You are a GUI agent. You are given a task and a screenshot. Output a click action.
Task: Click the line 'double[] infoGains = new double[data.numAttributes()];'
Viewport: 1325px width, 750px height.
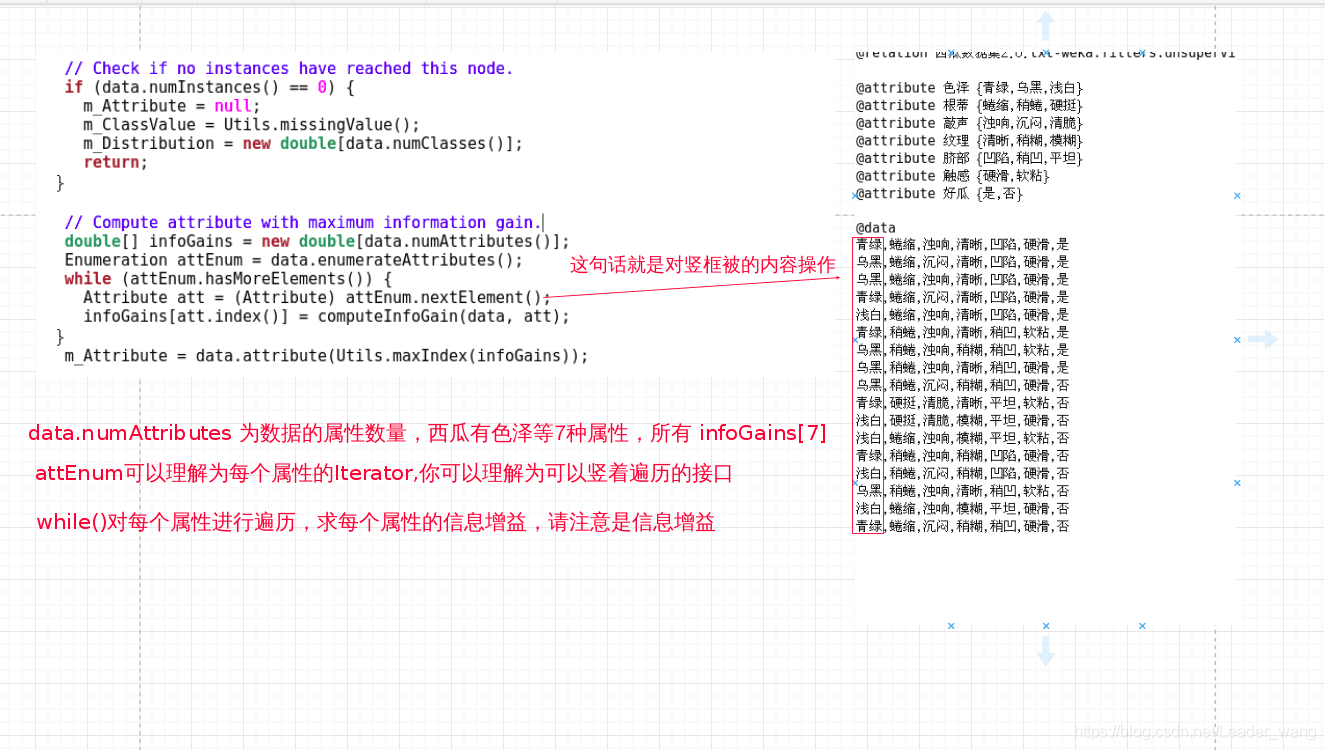pos(317,241)
